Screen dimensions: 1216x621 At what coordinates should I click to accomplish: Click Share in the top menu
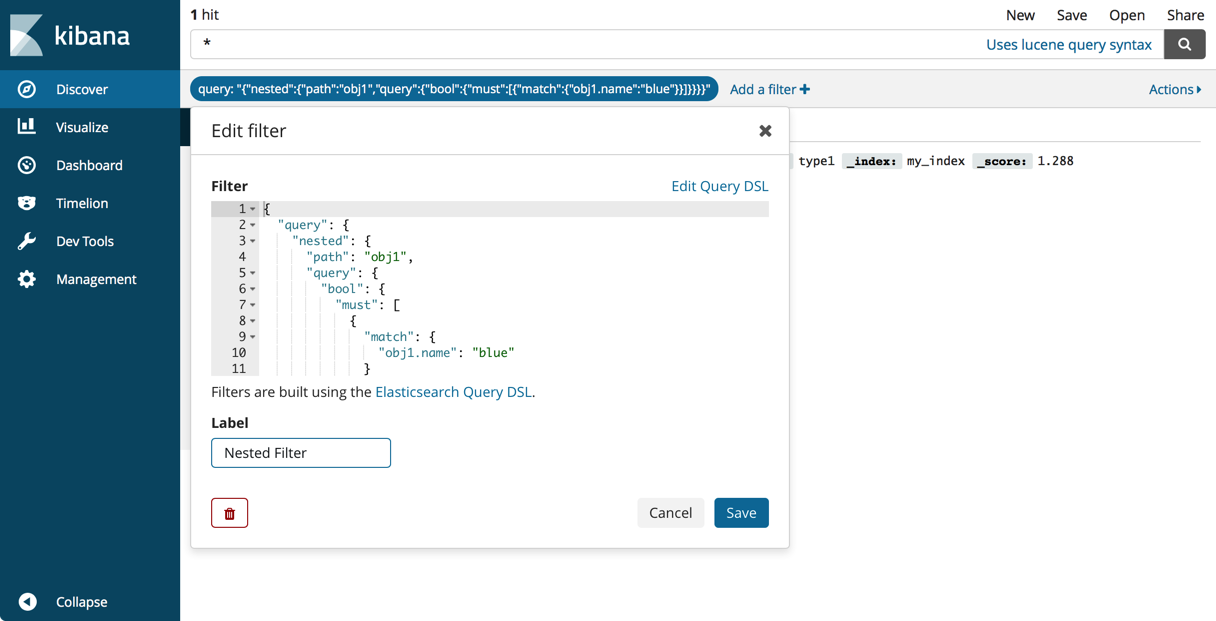click(x=1185, y=15)
